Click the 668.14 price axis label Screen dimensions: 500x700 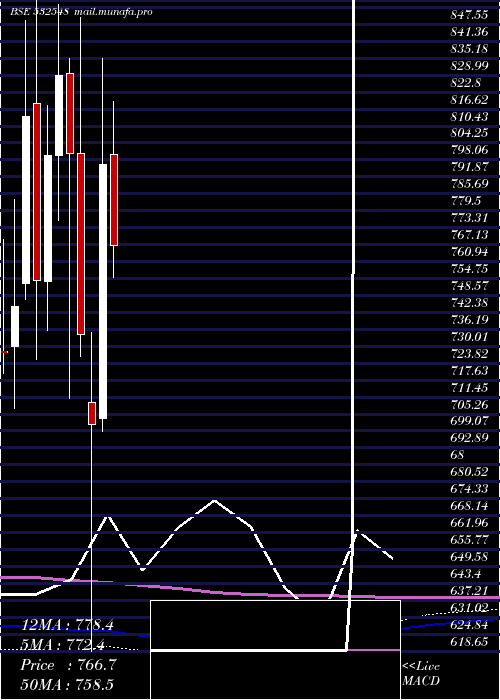(x=469, y=506)
